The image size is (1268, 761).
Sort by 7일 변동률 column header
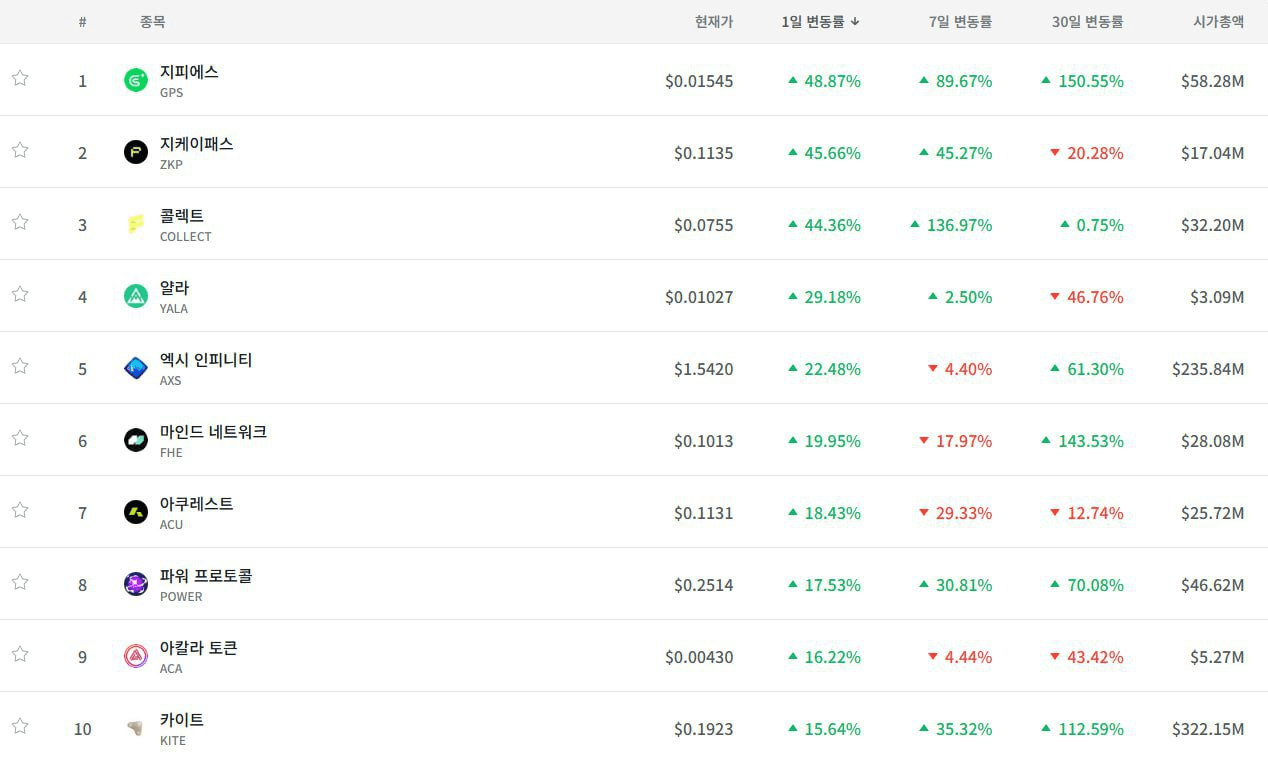coord(960,21)
